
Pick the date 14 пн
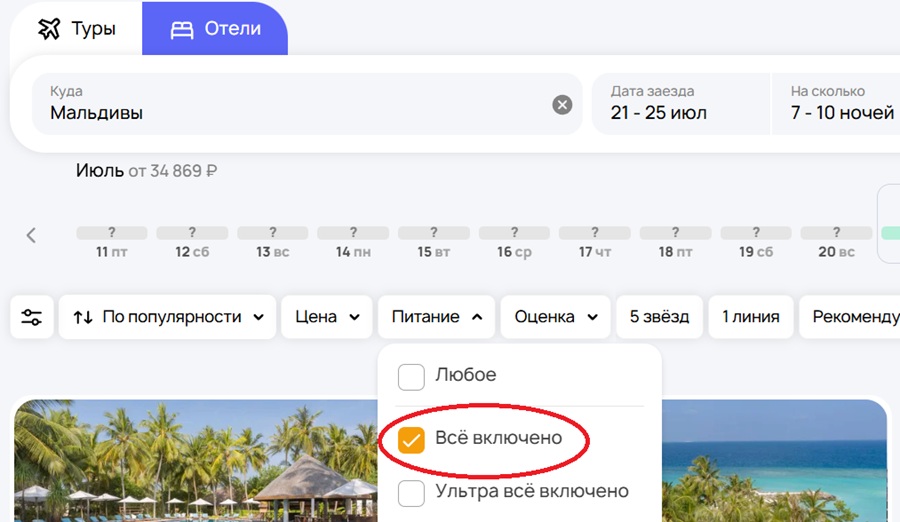click(353, 242)
